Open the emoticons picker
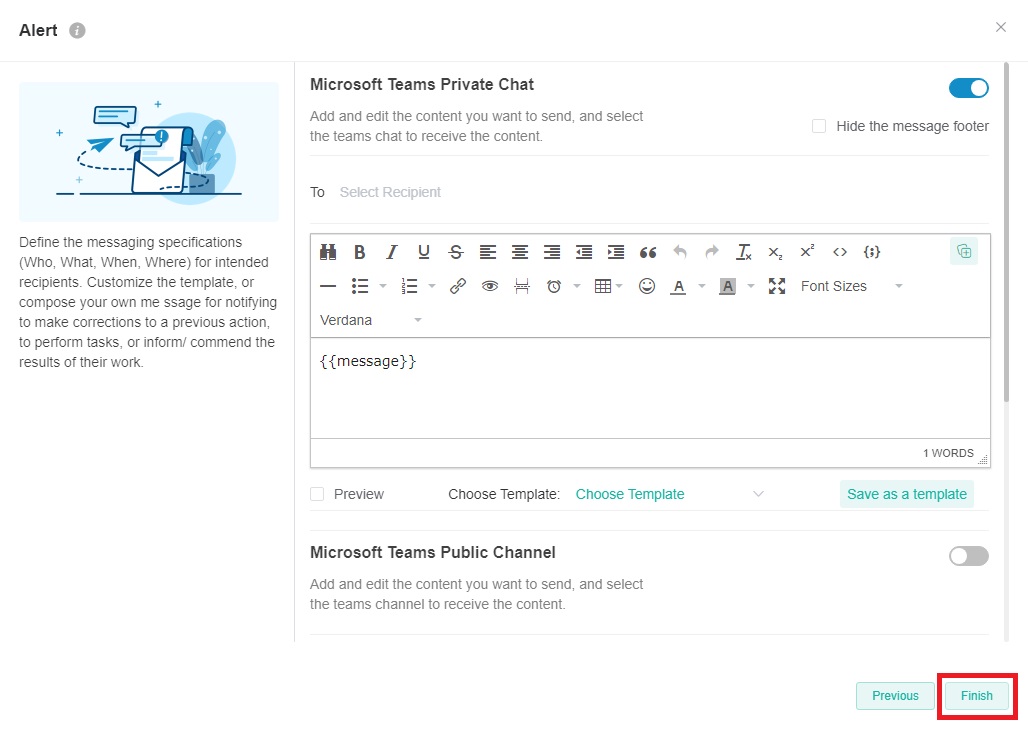 (x=647, y=286)
